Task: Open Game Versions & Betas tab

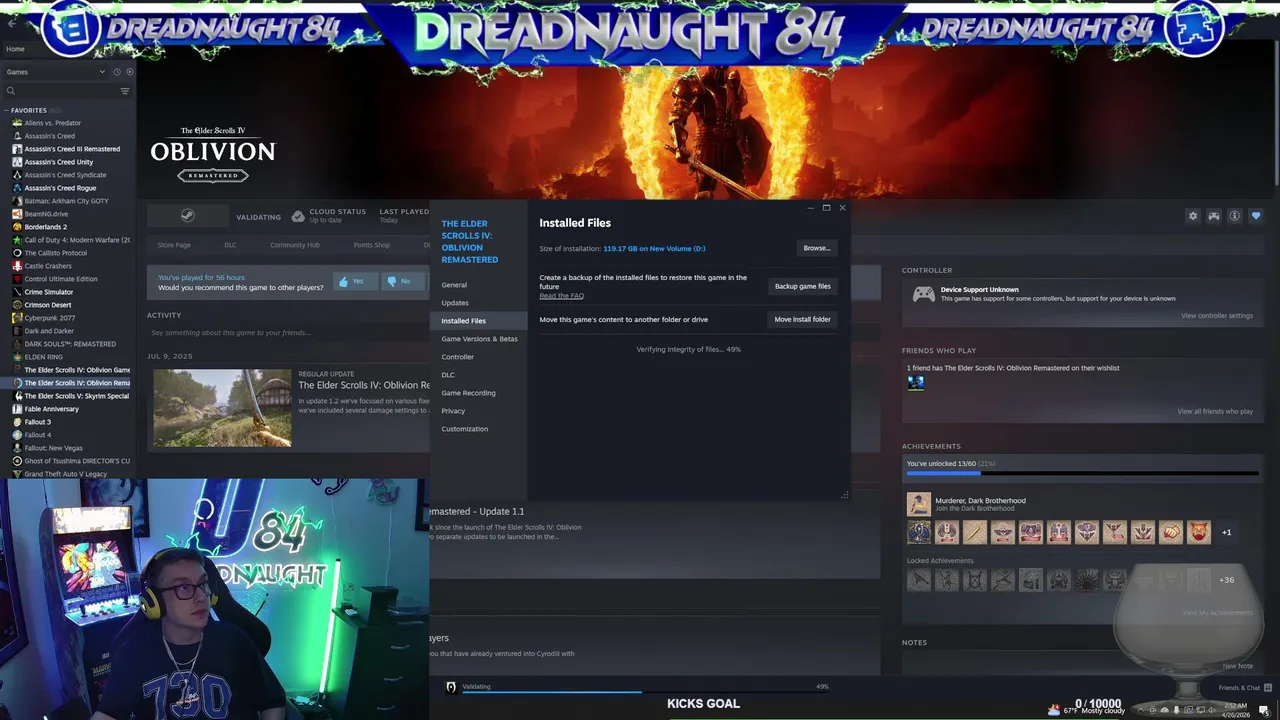Action: 479,339
